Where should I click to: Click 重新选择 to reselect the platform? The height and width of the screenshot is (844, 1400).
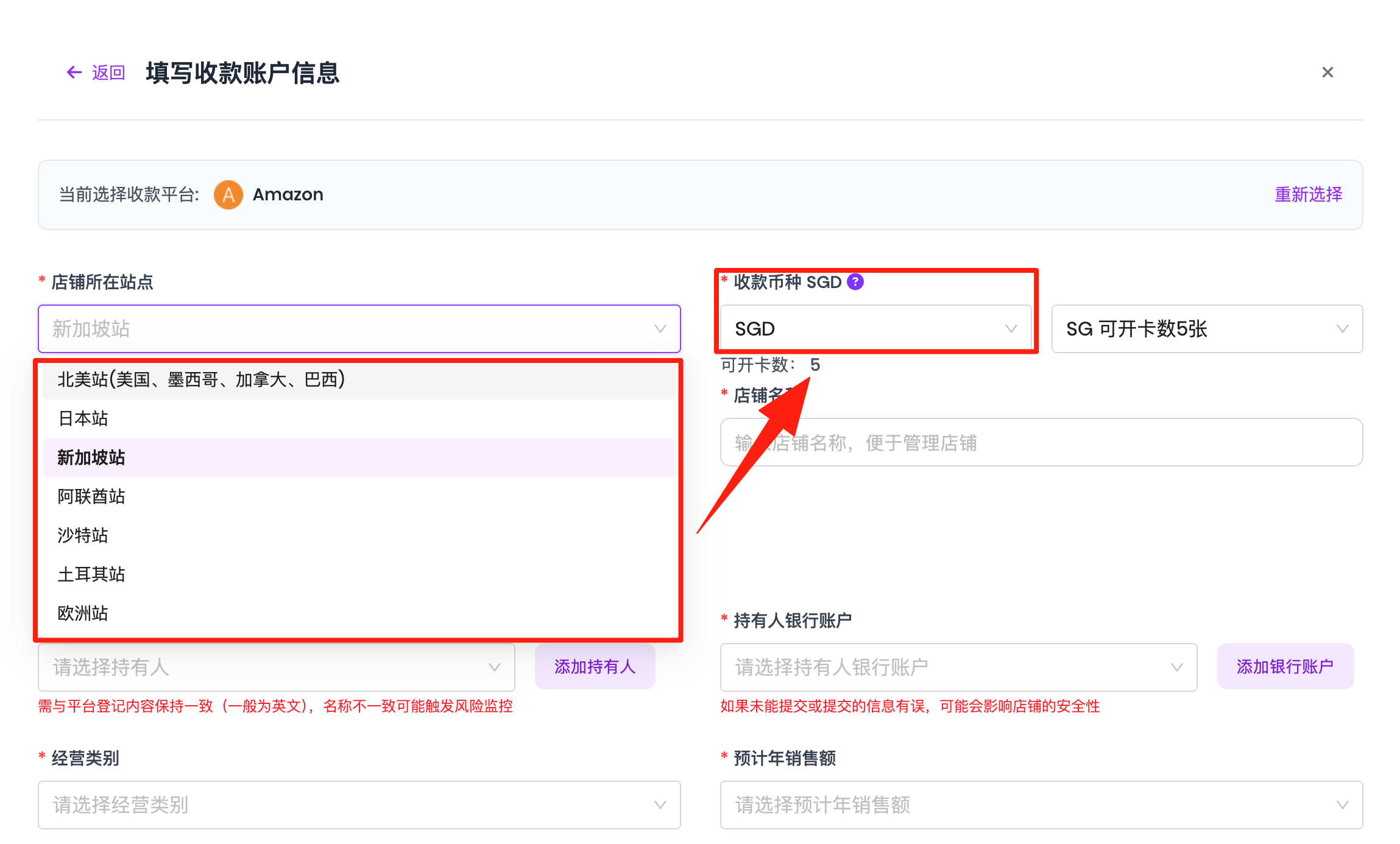1307,194
